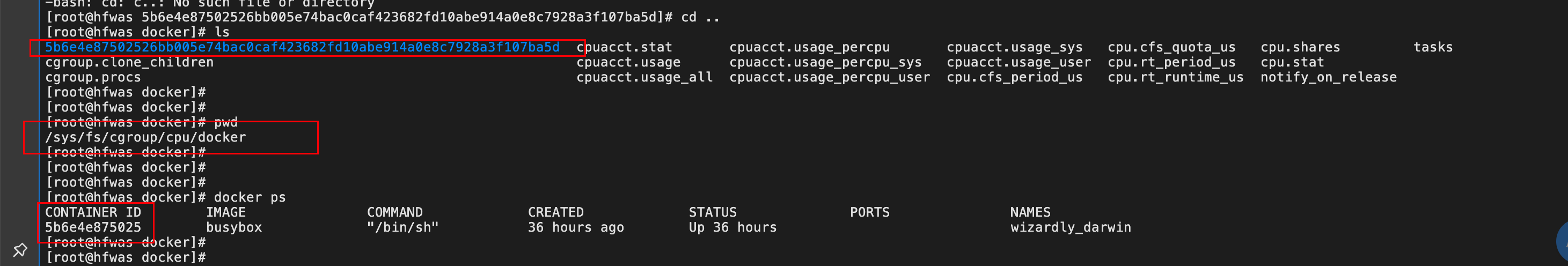Click the cpuacct.usage_percpu_user entry

[x=830, y=77]
